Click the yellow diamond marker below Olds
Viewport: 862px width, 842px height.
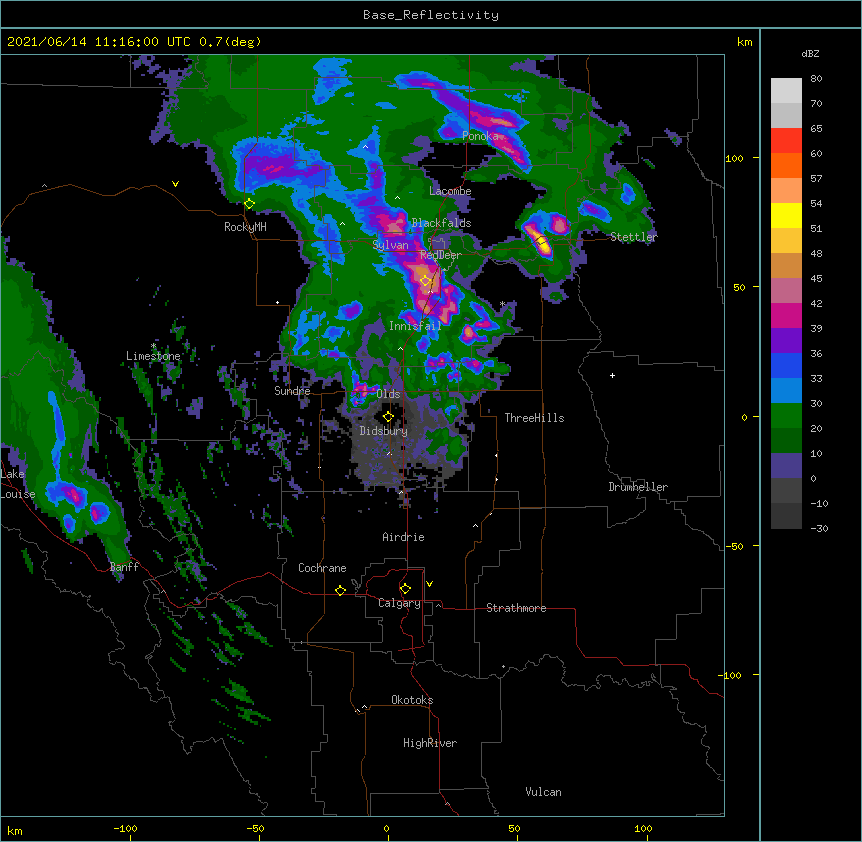(388, 417)
